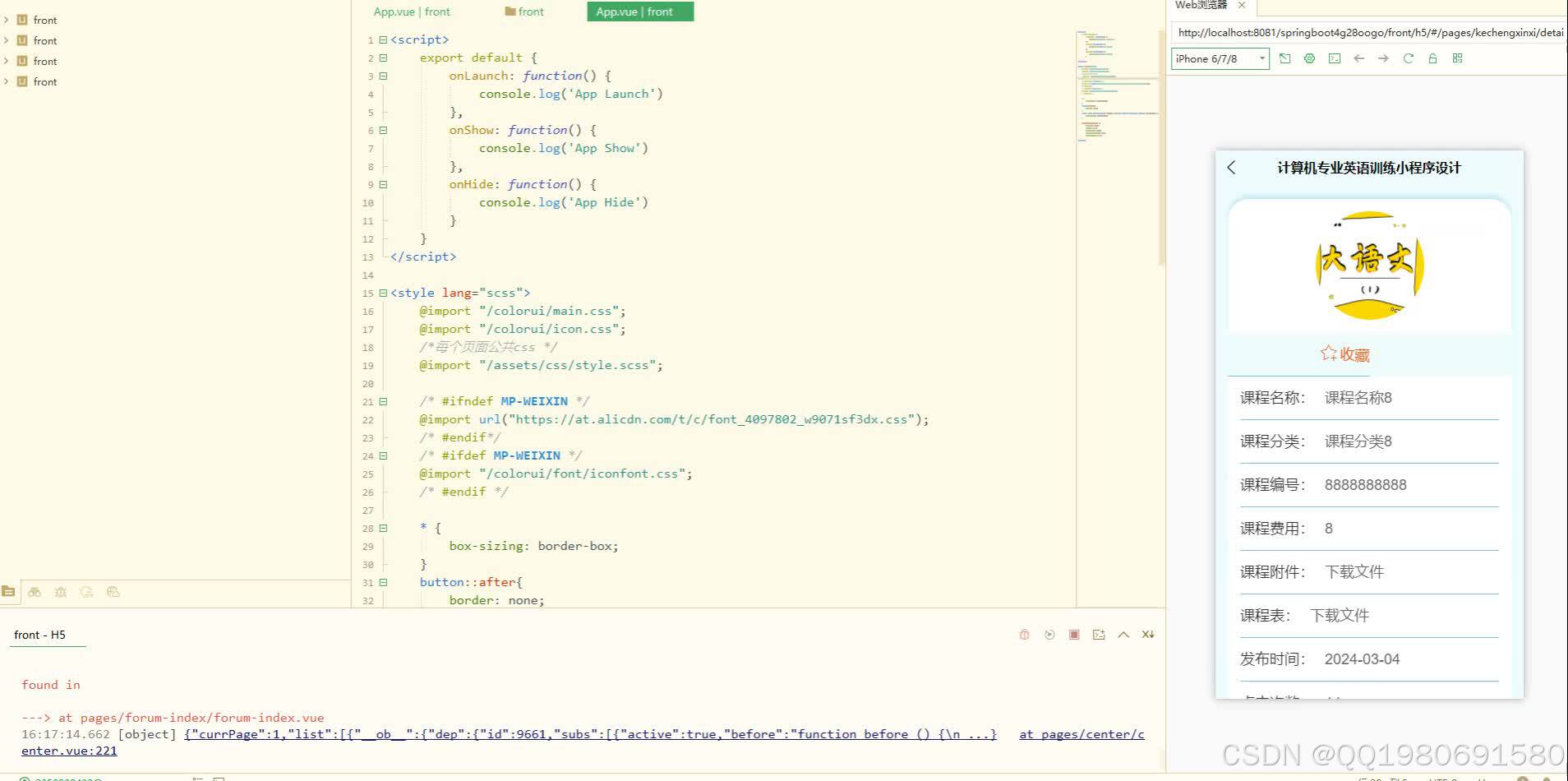Screen dimensions: 1568x781
Task: Close the Web浏览器 tab
Action: (x=1242, y=5)
